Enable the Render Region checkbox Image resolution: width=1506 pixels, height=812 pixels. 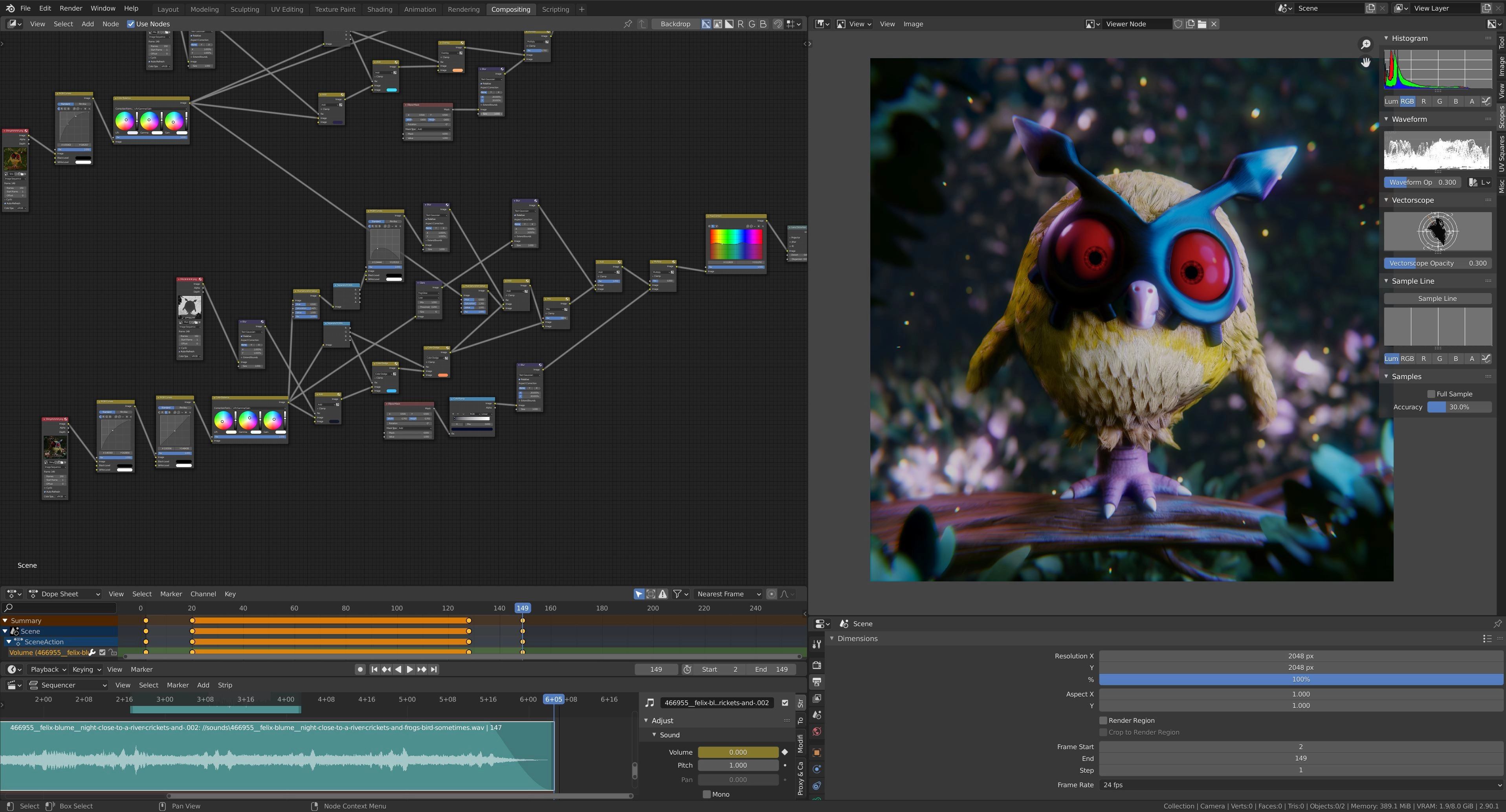1103,720
